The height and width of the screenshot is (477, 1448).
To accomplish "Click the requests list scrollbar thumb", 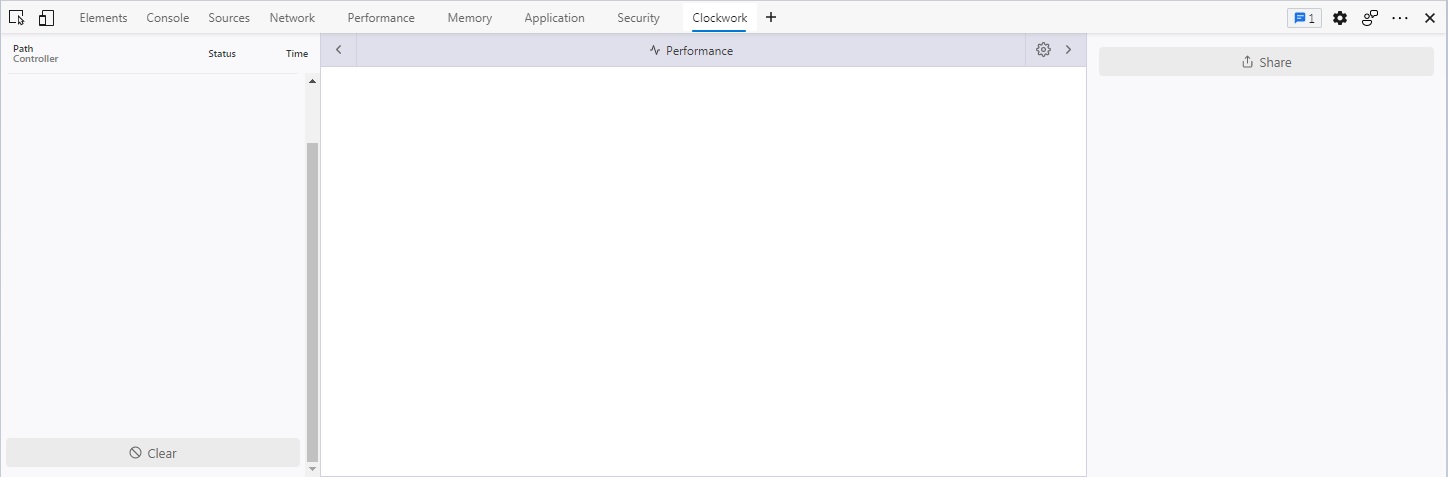I will [x=312, y=301].
